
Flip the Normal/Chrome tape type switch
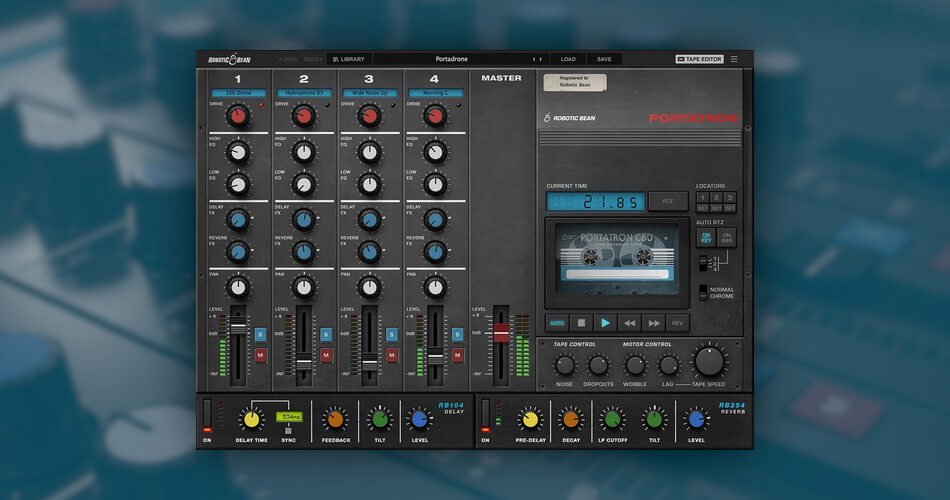(702, 293)
